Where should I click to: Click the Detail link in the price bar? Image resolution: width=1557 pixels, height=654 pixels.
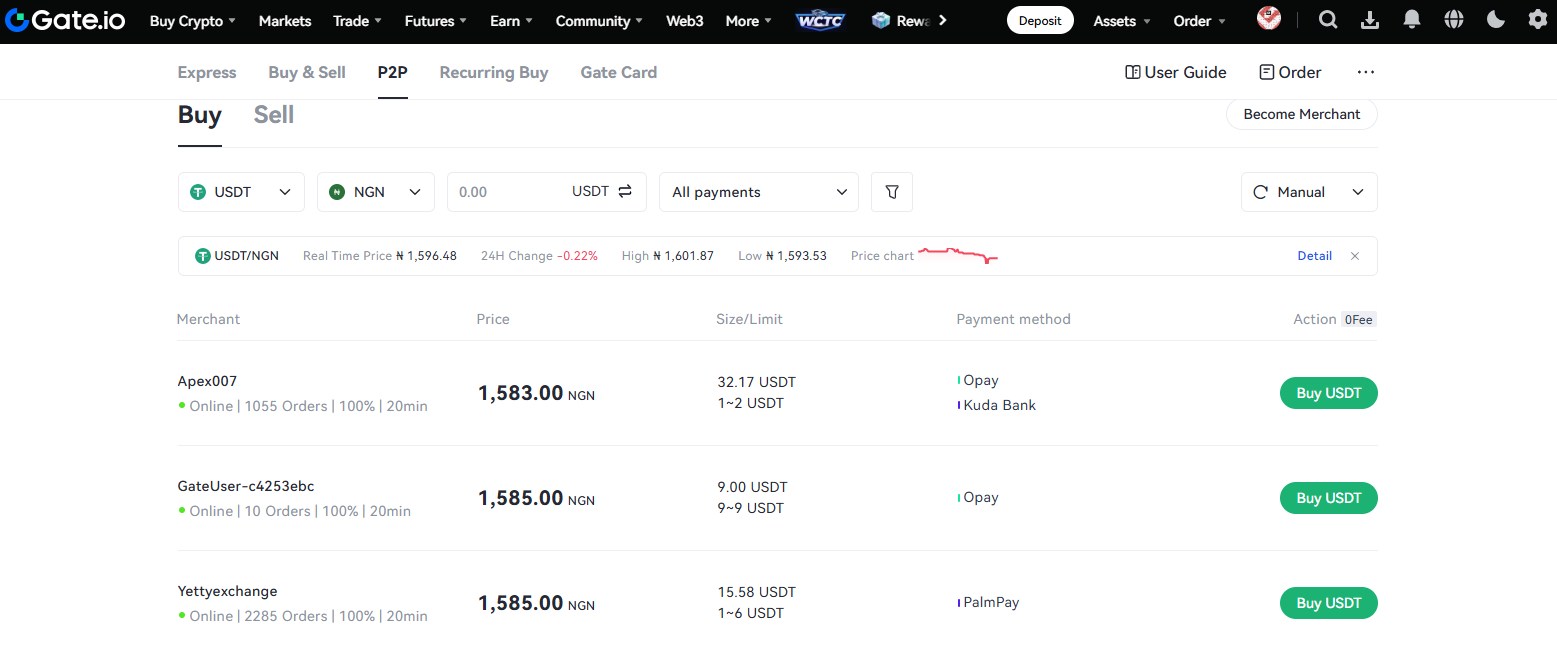pos(1314,256)
